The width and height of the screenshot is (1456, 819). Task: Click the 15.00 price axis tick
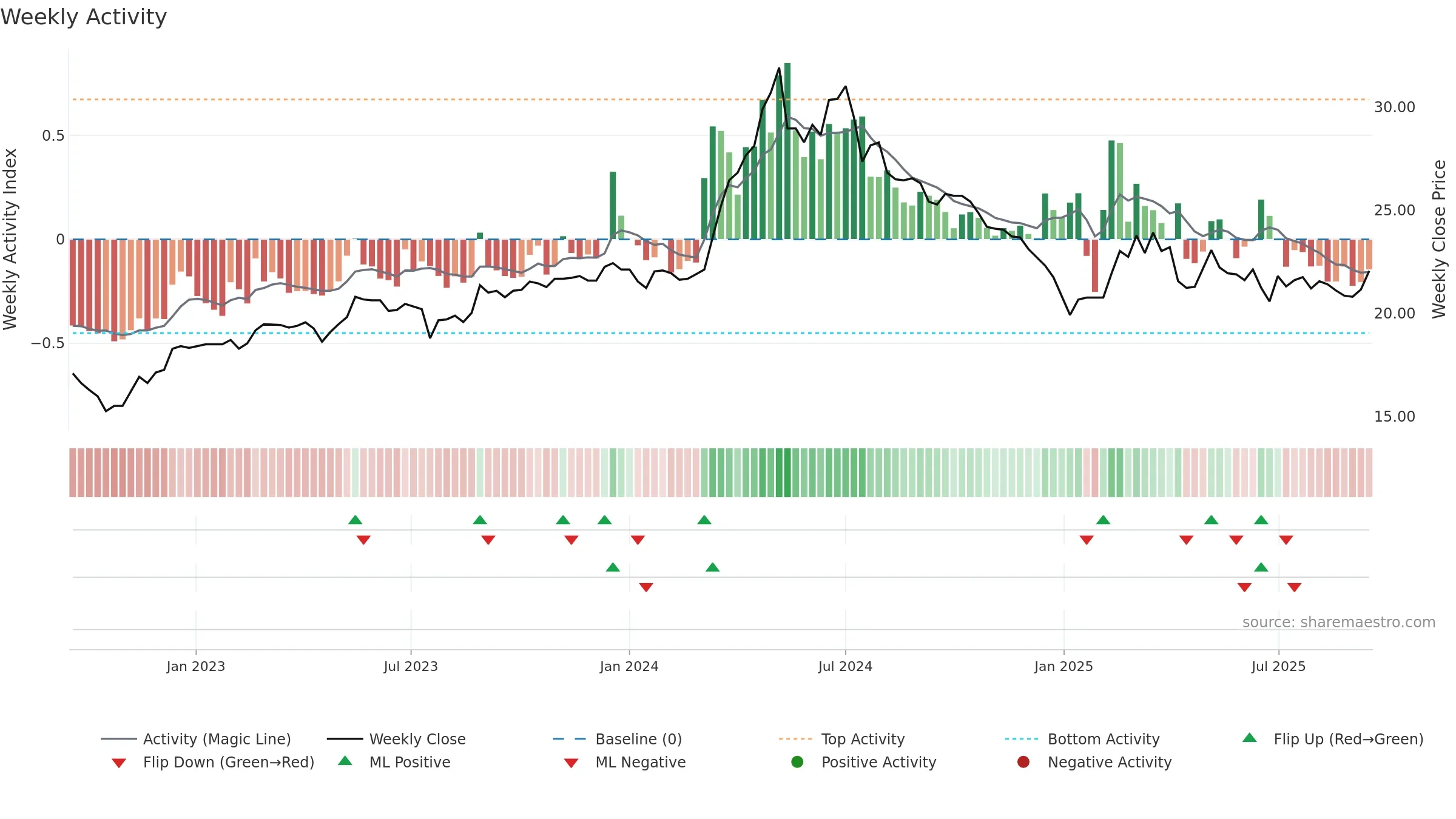tap(1394, 416)
